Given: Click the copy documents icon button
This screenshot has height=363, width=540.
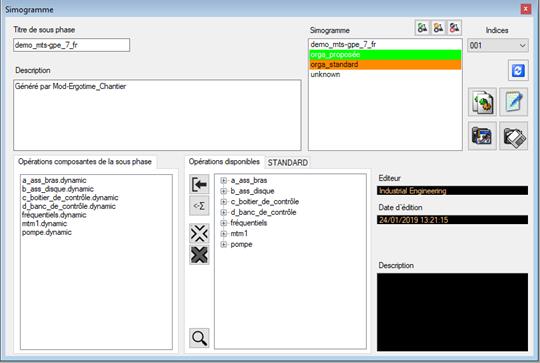Looking at the screenshot, I should point(482,102).
